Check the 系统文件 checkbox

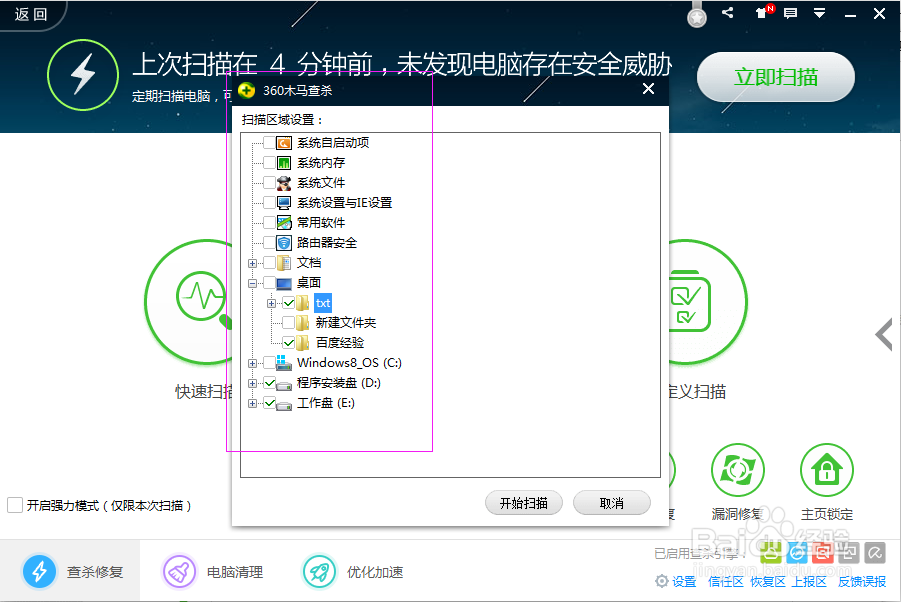269,183
